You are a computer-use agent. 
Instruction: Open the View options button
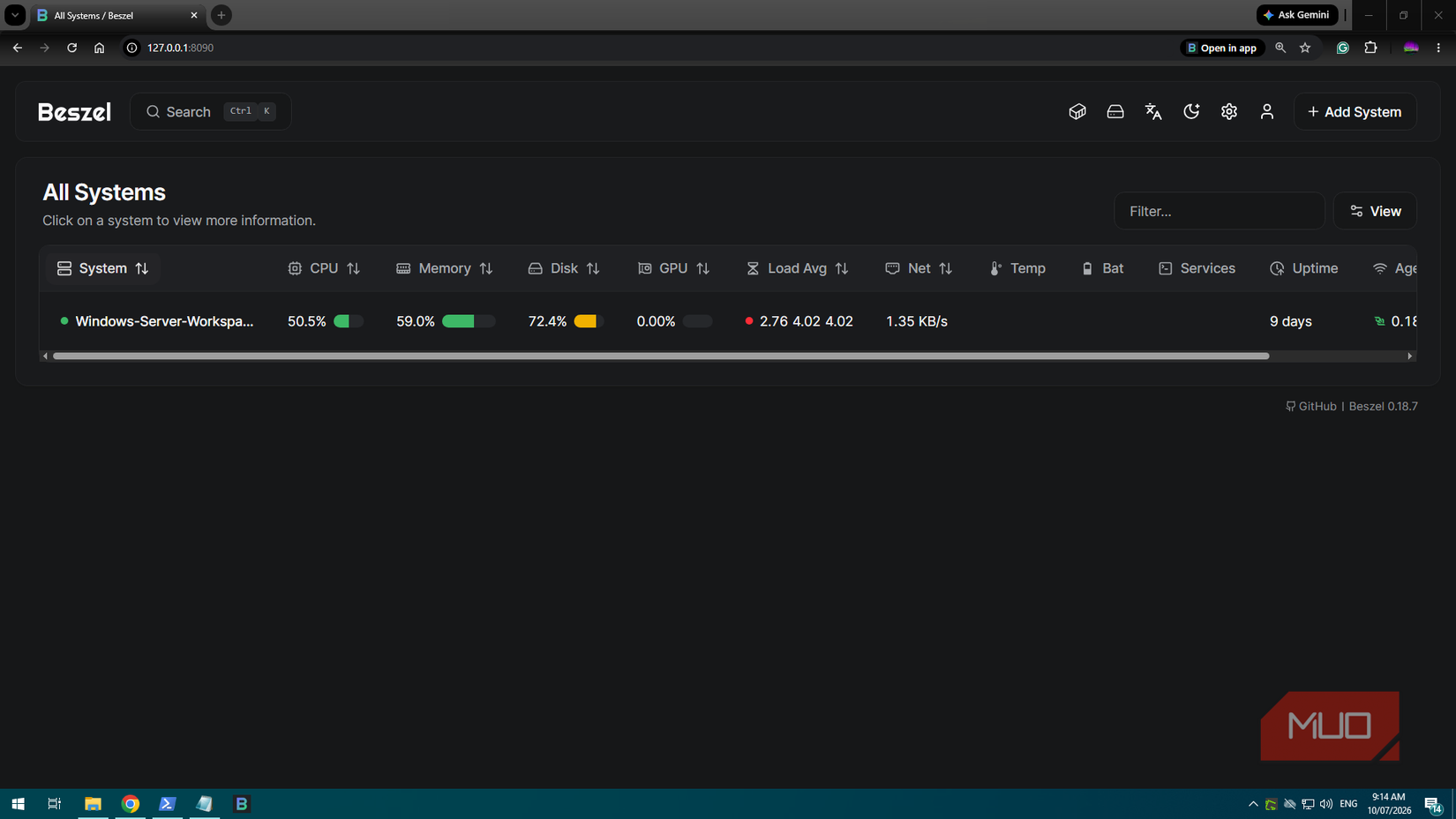point(1375,211)
